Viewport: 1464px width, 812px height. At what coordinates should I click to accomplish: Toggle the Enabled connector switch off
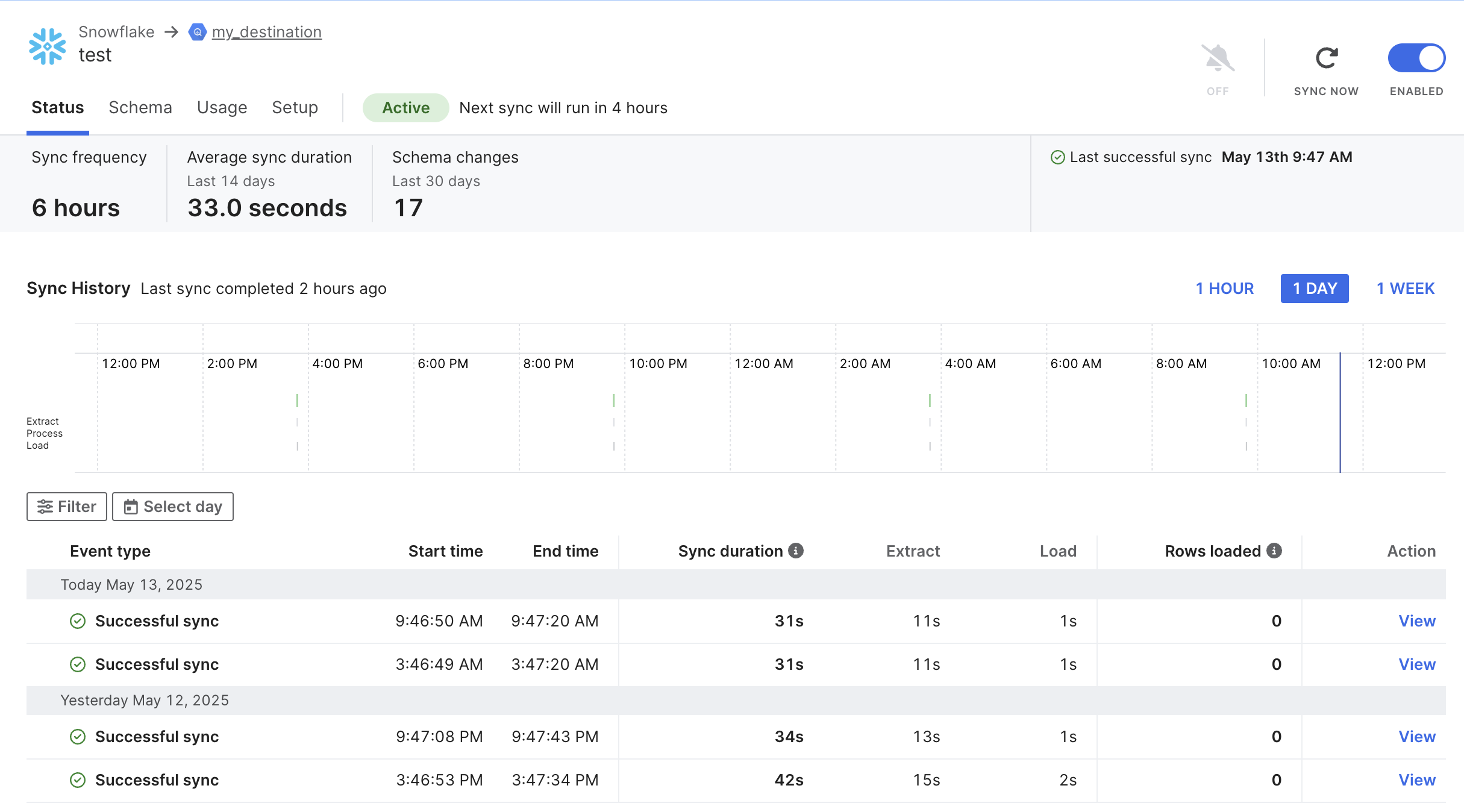point(1416,58)
